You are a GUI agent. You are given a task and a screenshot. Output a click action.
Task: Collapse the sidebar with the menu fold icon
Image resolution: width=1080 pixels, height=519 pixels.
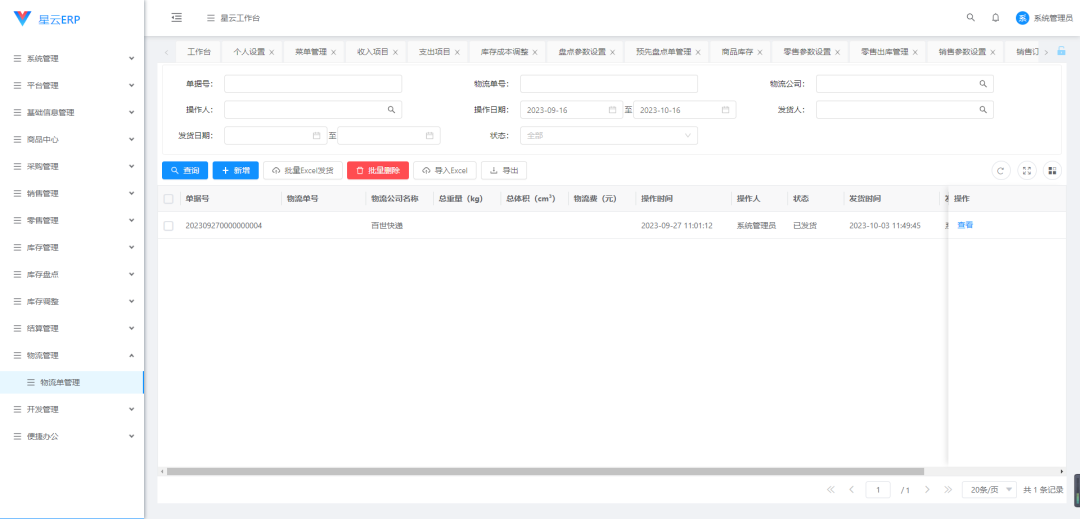pyautogui.click(x=176, y=18)
